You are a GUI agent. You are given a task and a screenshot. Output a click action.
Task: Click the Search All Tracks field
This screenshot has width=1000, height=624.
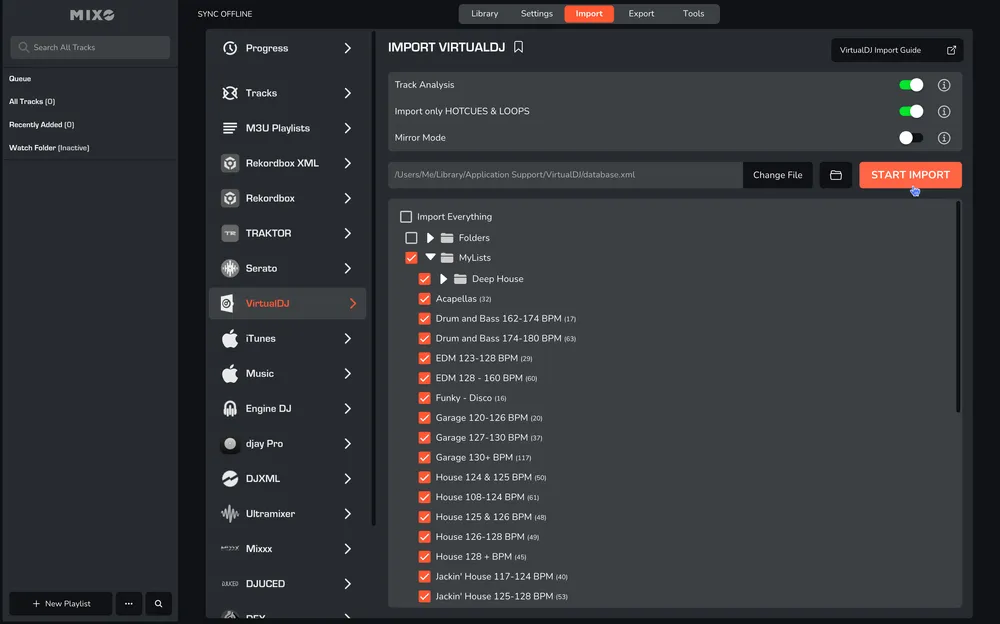tap(90, 46)
